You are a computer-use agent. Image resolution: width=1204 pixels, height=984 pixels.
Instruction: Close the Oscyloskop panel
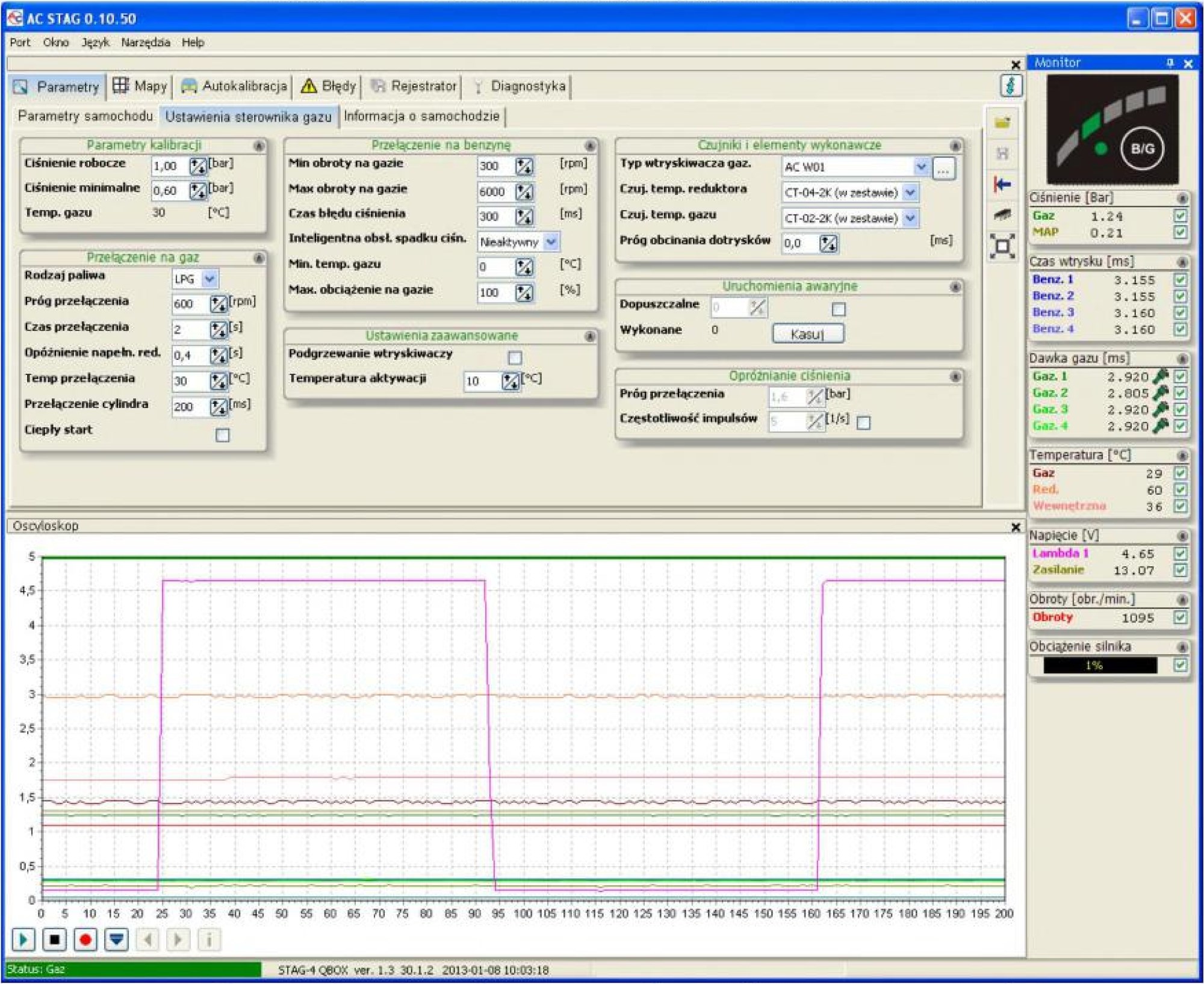click(x=1016, y=527)
